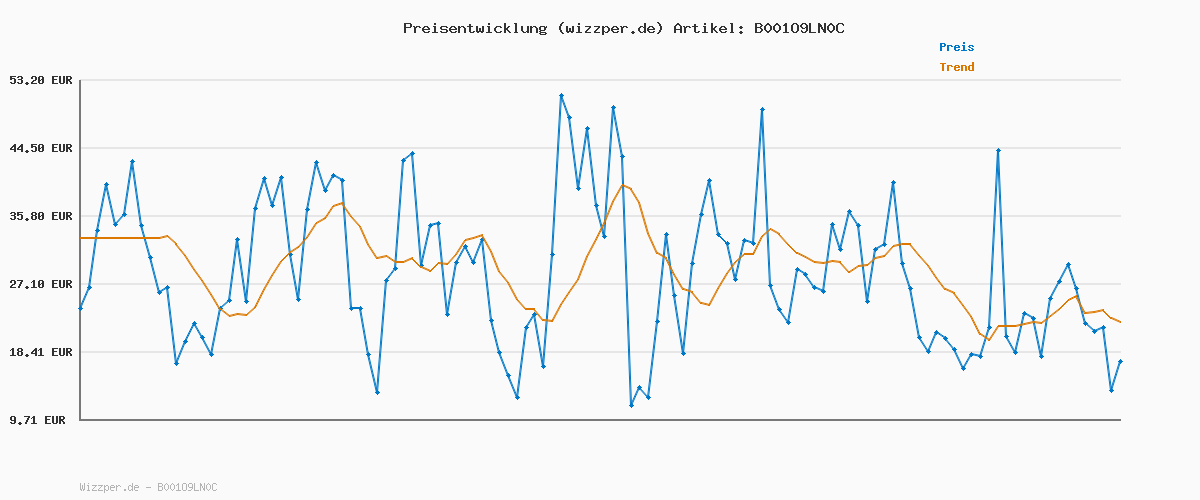Click the isolated price spike near the chart's right

coord(998,150)
